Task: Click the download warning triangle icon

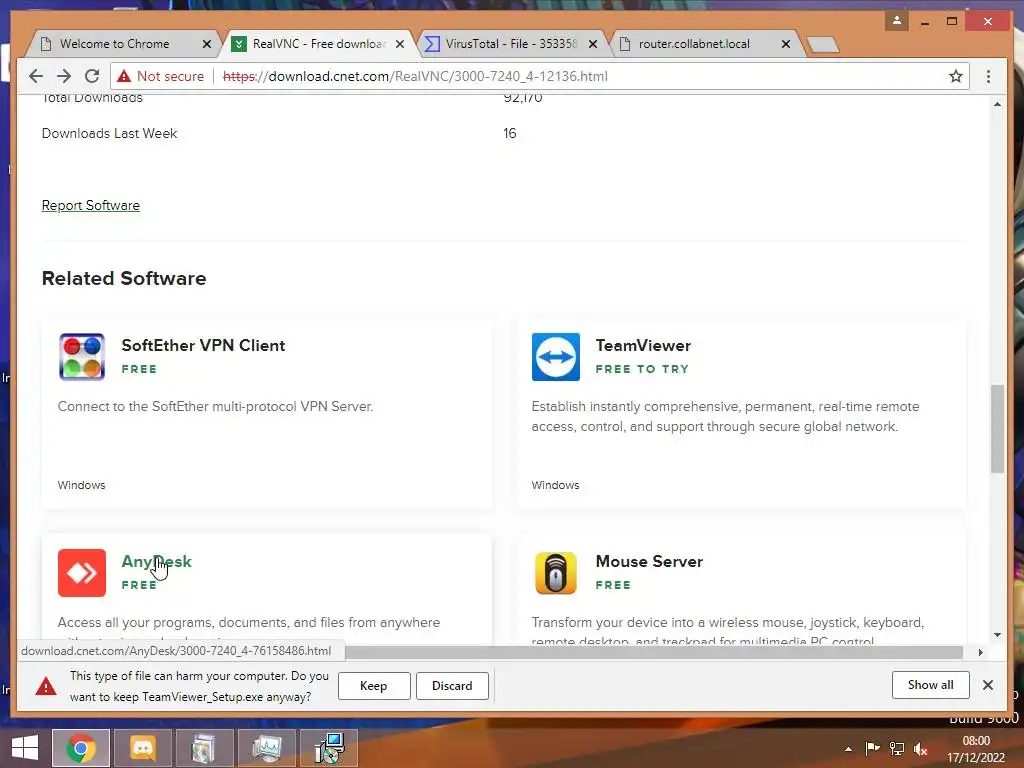Action: [x=46, y=686]
